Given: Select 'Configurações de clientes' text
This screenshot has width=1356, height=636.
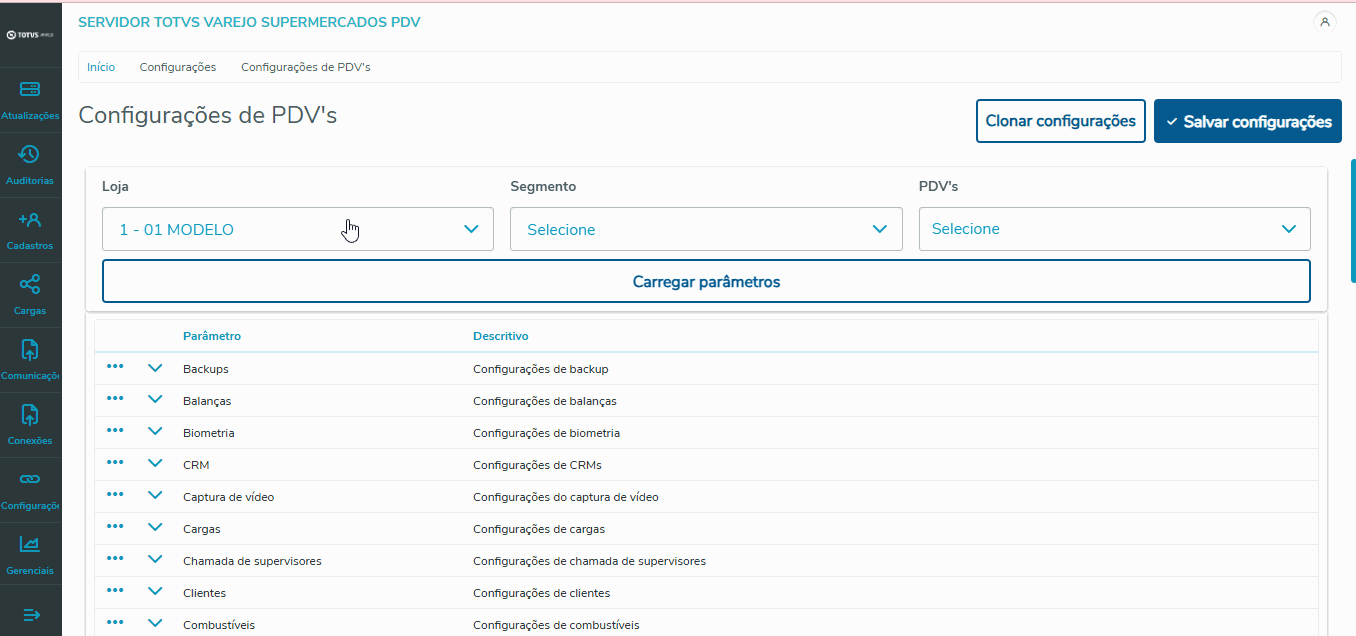Looking at the screenshot, I should 542,593.
